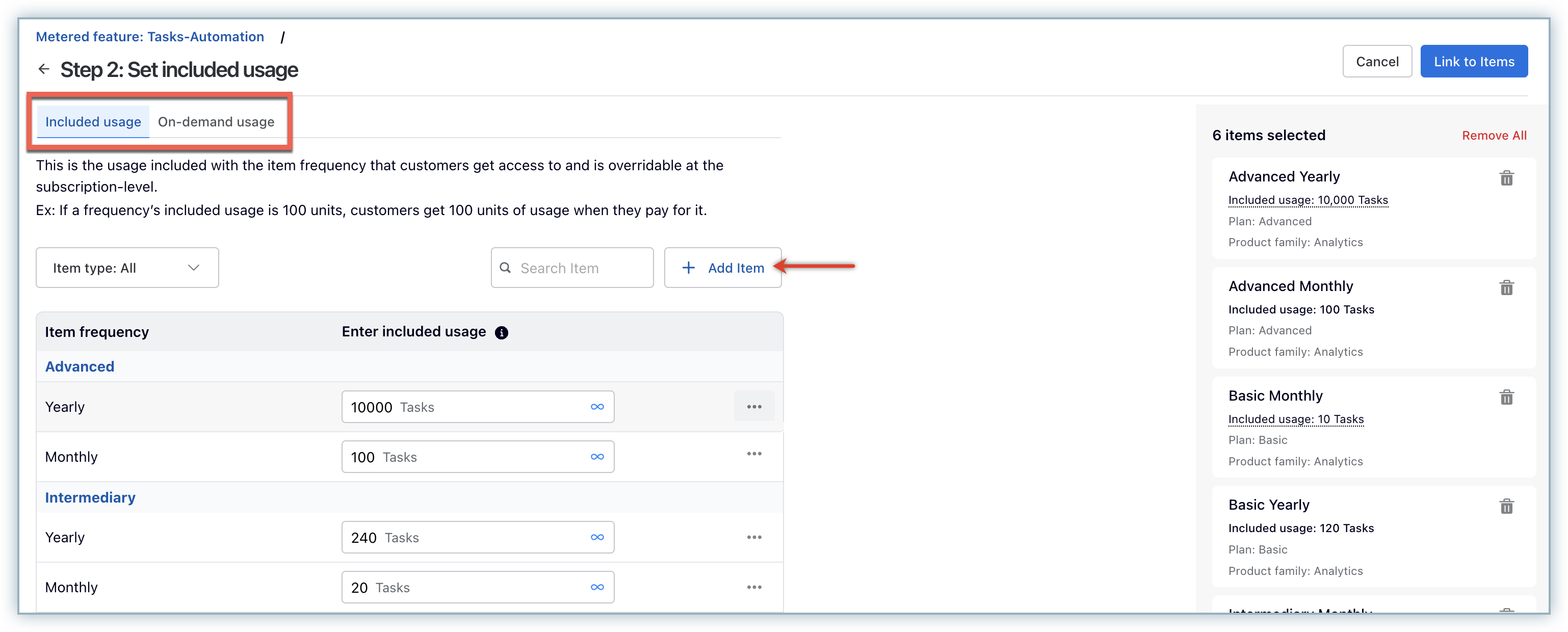
Task: Select the Basic Yearly card title
Action: [1269, 505]
